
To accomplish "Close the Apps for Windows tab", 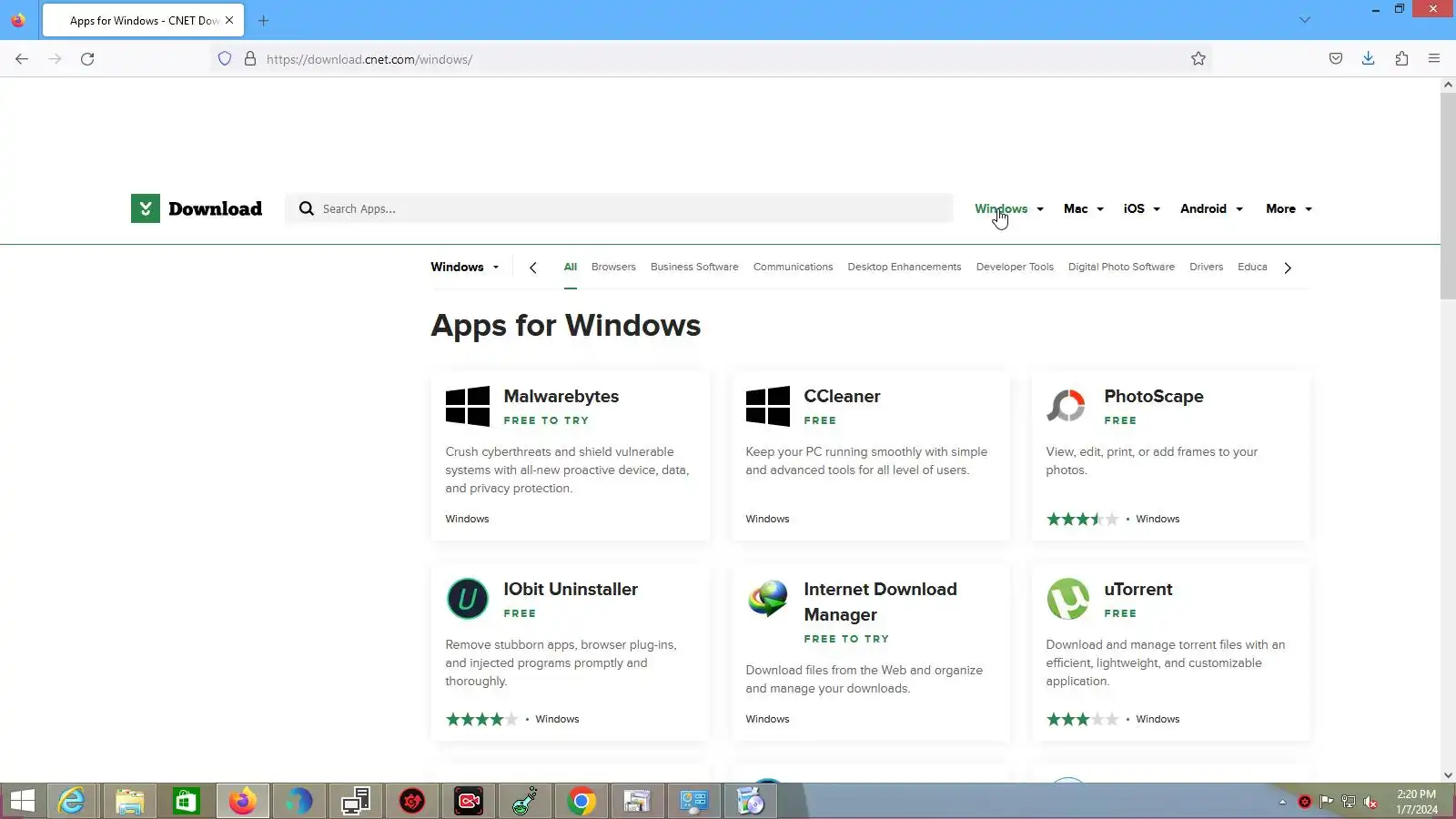I will click(x=229, y=20).
